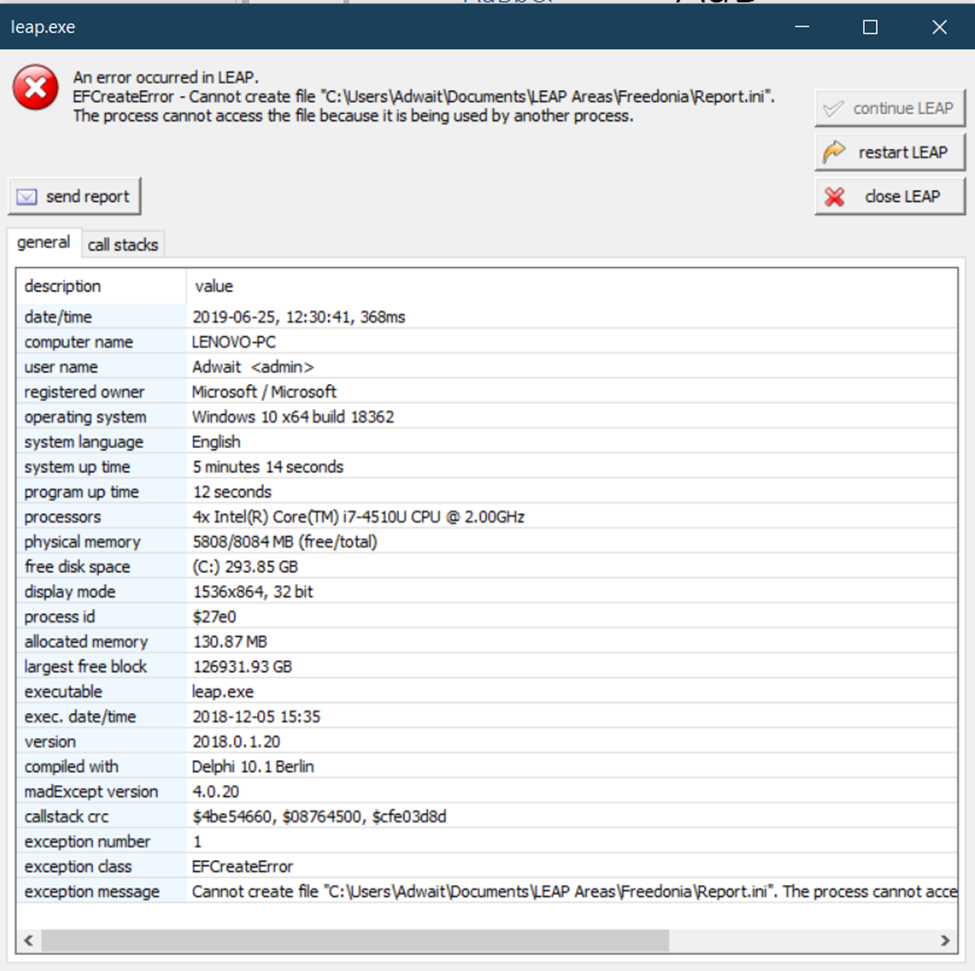Click the exception message value text
975x971 pixels.
pyautogui.click(x=575, y=891)
